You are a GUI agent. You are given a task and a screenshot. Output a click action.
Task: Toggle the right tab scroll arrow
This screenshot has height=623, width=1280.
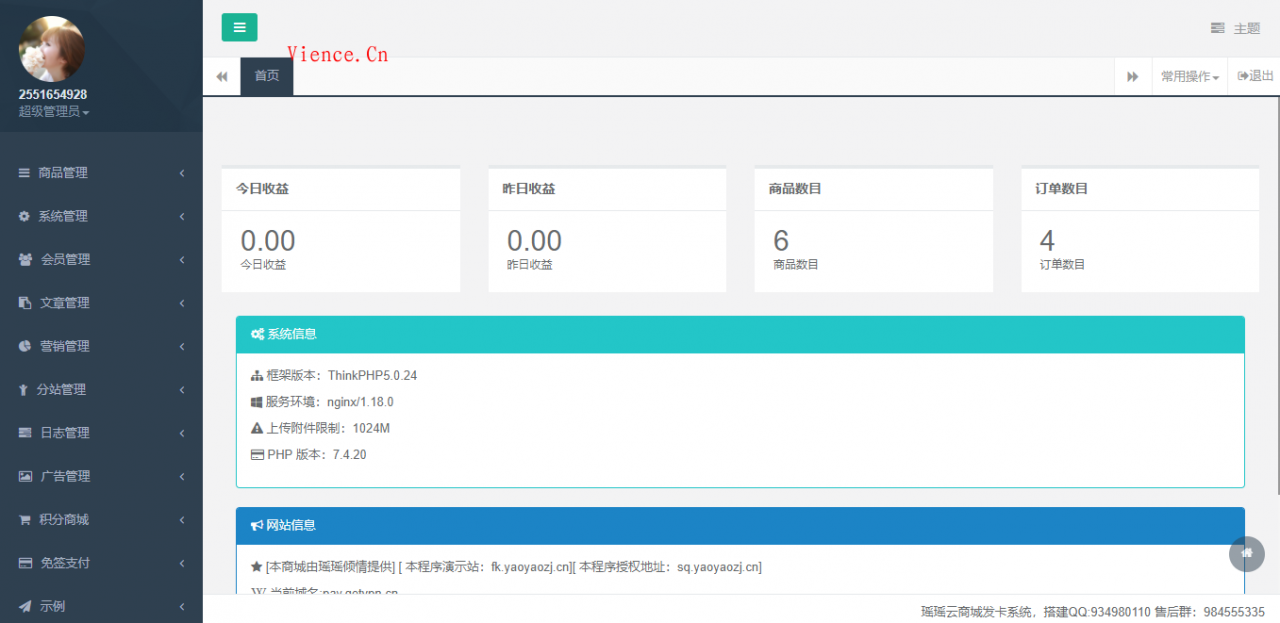1133,75
